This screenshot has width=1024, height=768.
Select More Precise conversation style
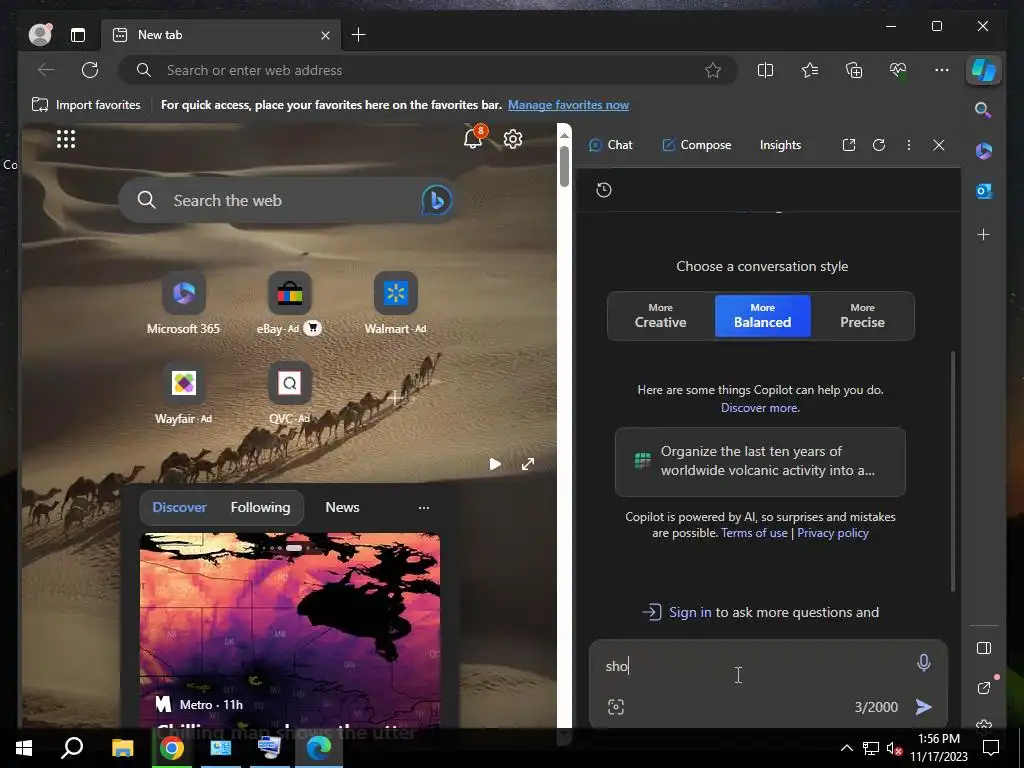click(x=862, y=316)
